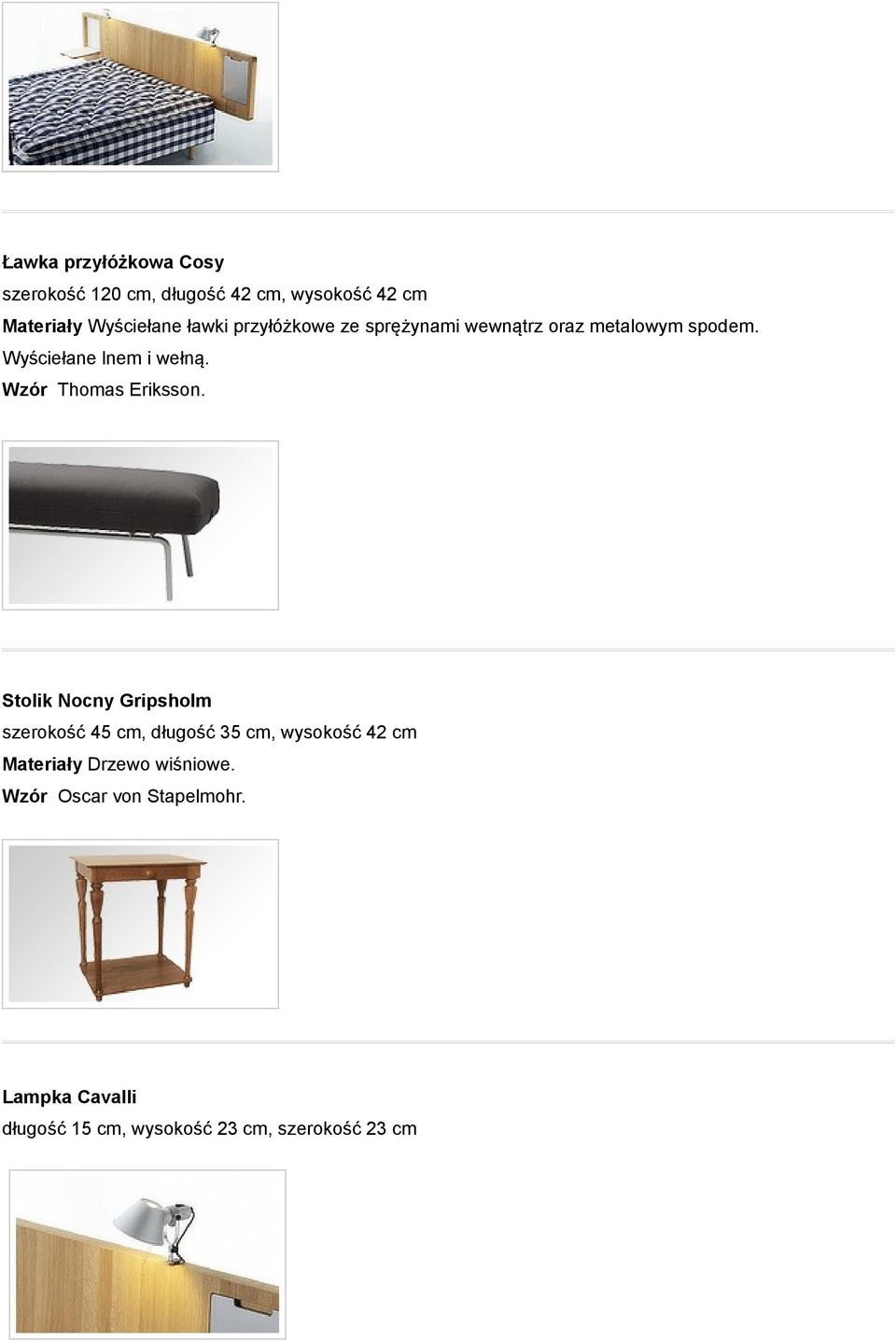Select the Lampka Cavalli heading

click(x=69, y=1097)
